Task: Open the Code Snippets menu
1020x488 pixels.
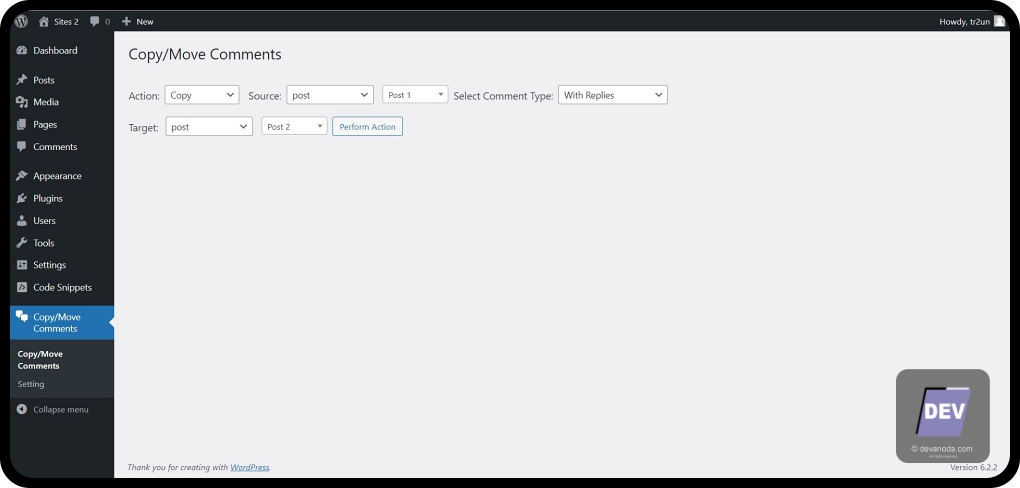Action: [x=62, y=287]
